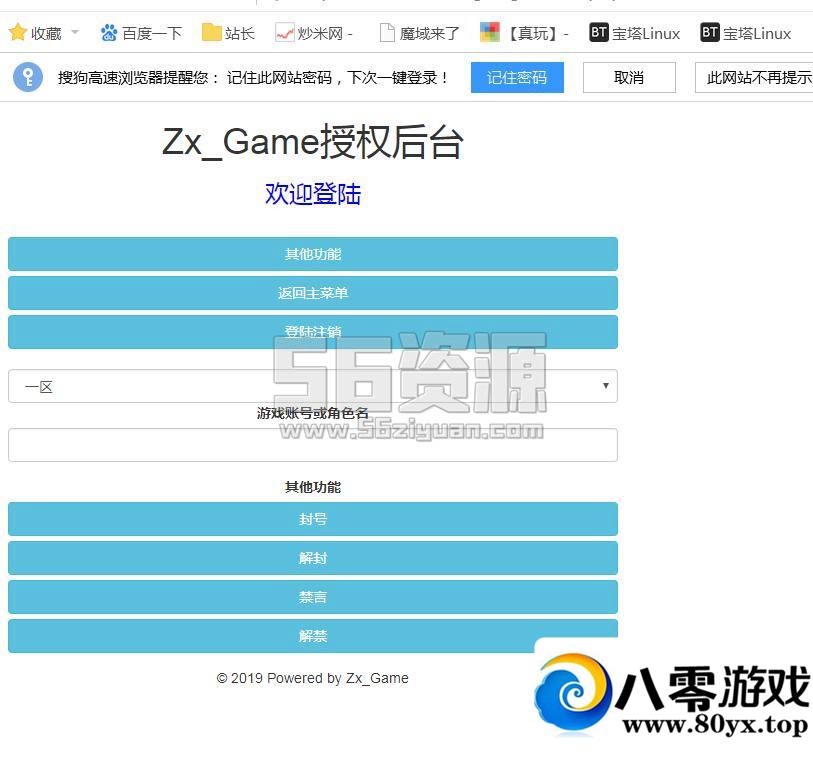Open the first 宝塔Linux BT bookmark
The height and width of the screenshot is (773, 813).
(x=634, y=33)
